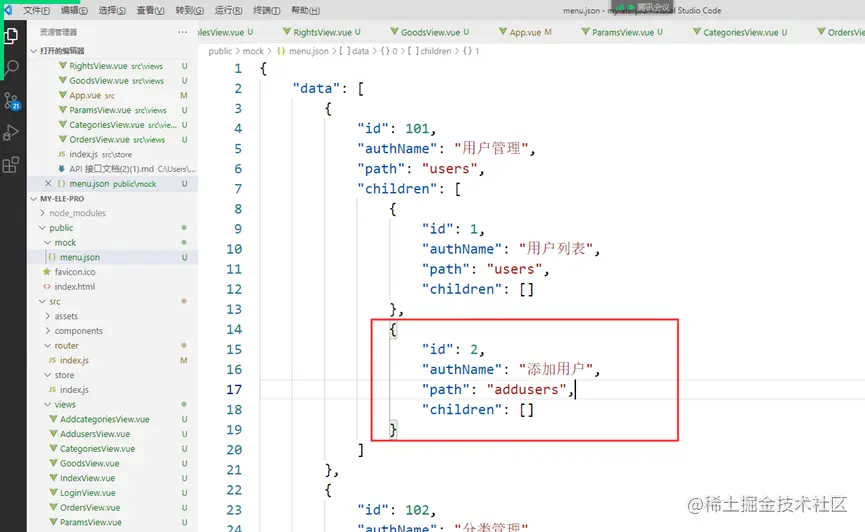Collapse the router folder

(x=66, y=345)
